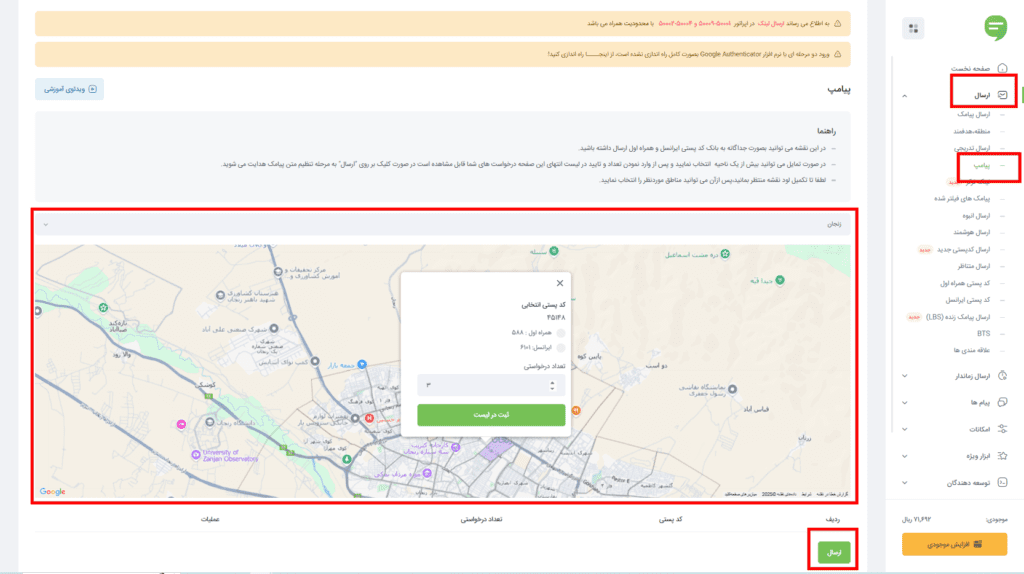Open ارسال پیامک submenu item
Image resolution: width=1024 pixels, height=574 pixels.
tap(974, 114)
